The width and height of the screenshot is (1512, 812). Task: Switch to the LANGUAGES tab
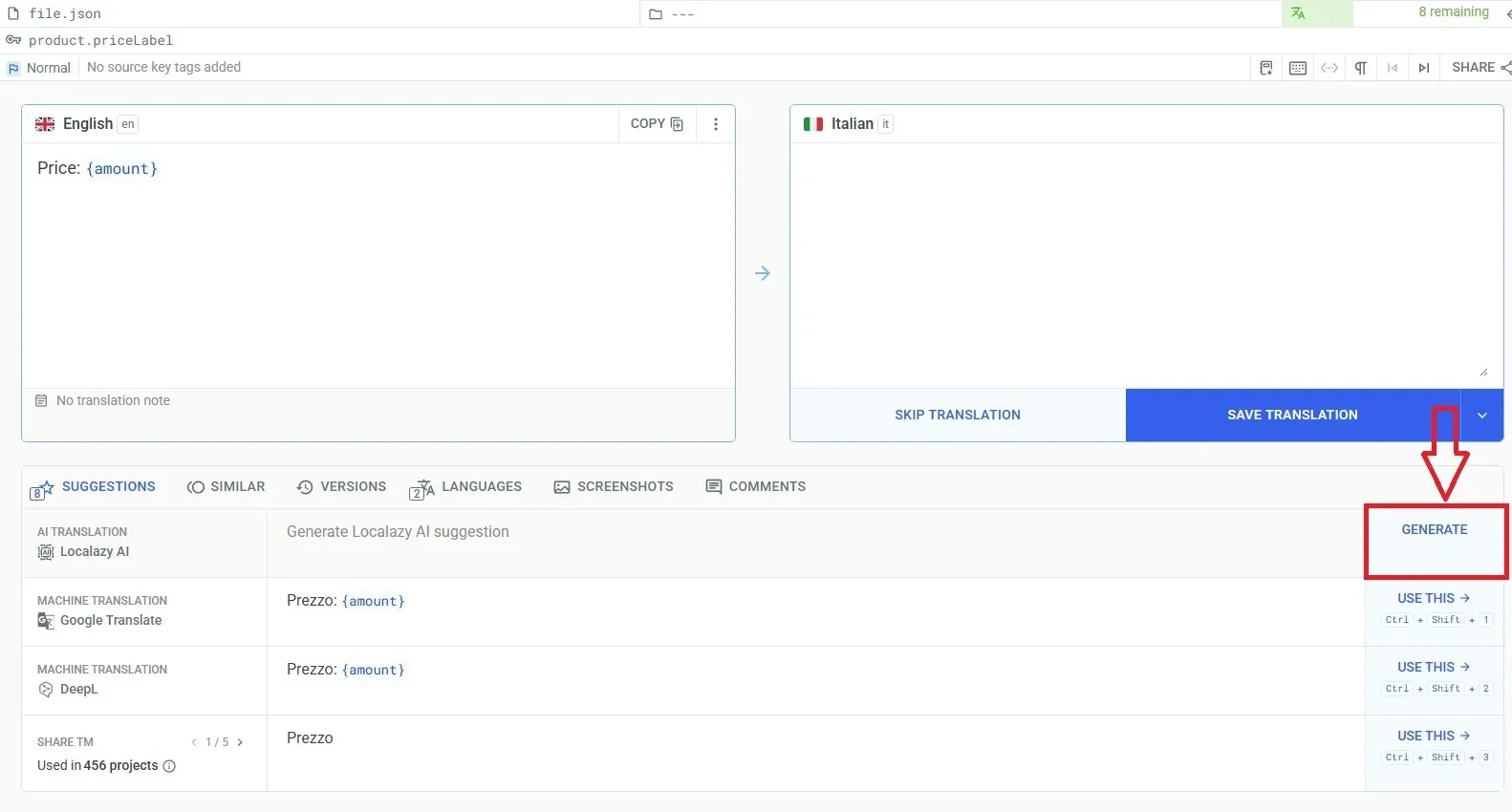coord(465,487)
